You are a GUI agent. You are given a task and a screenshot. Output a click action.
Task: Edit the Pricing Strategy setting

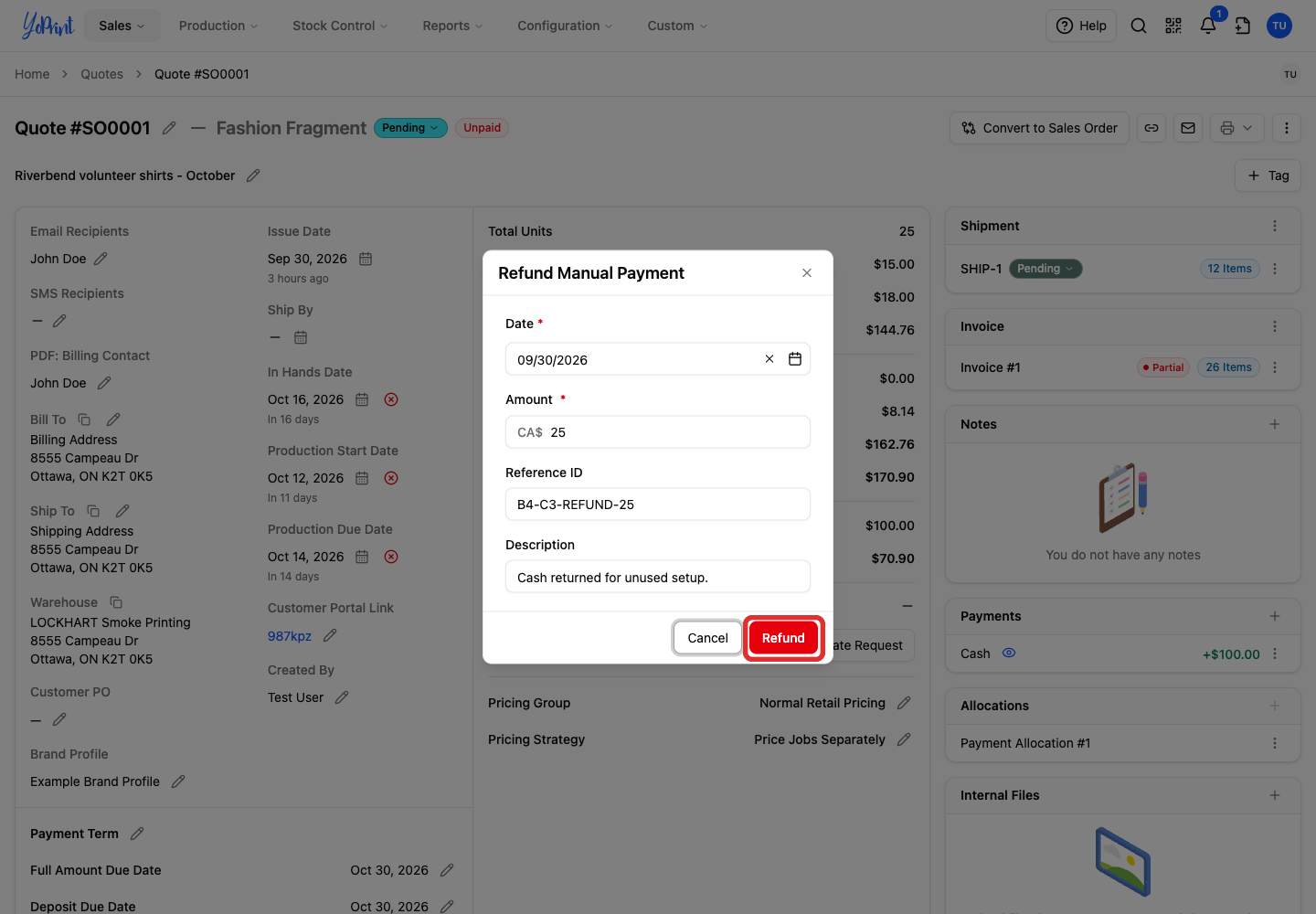click(904, 739)
